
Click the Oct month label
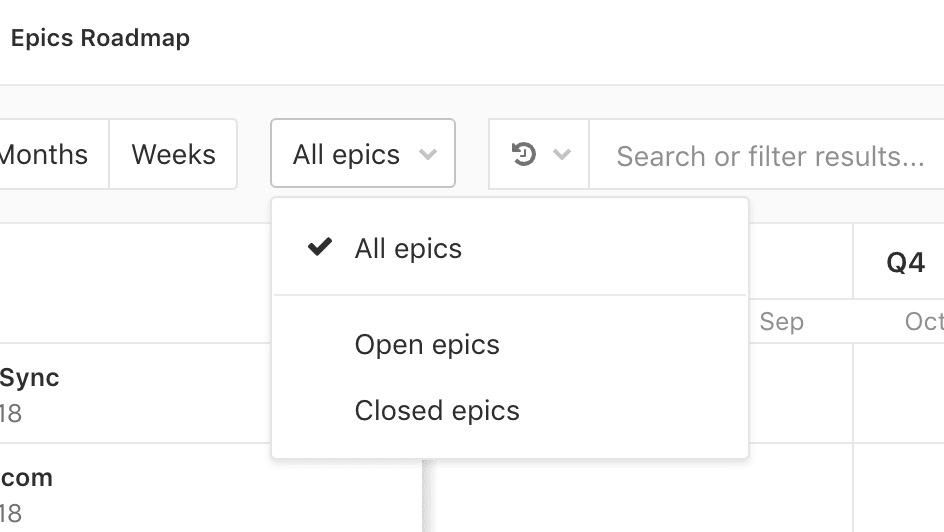(x=924, y=321)
